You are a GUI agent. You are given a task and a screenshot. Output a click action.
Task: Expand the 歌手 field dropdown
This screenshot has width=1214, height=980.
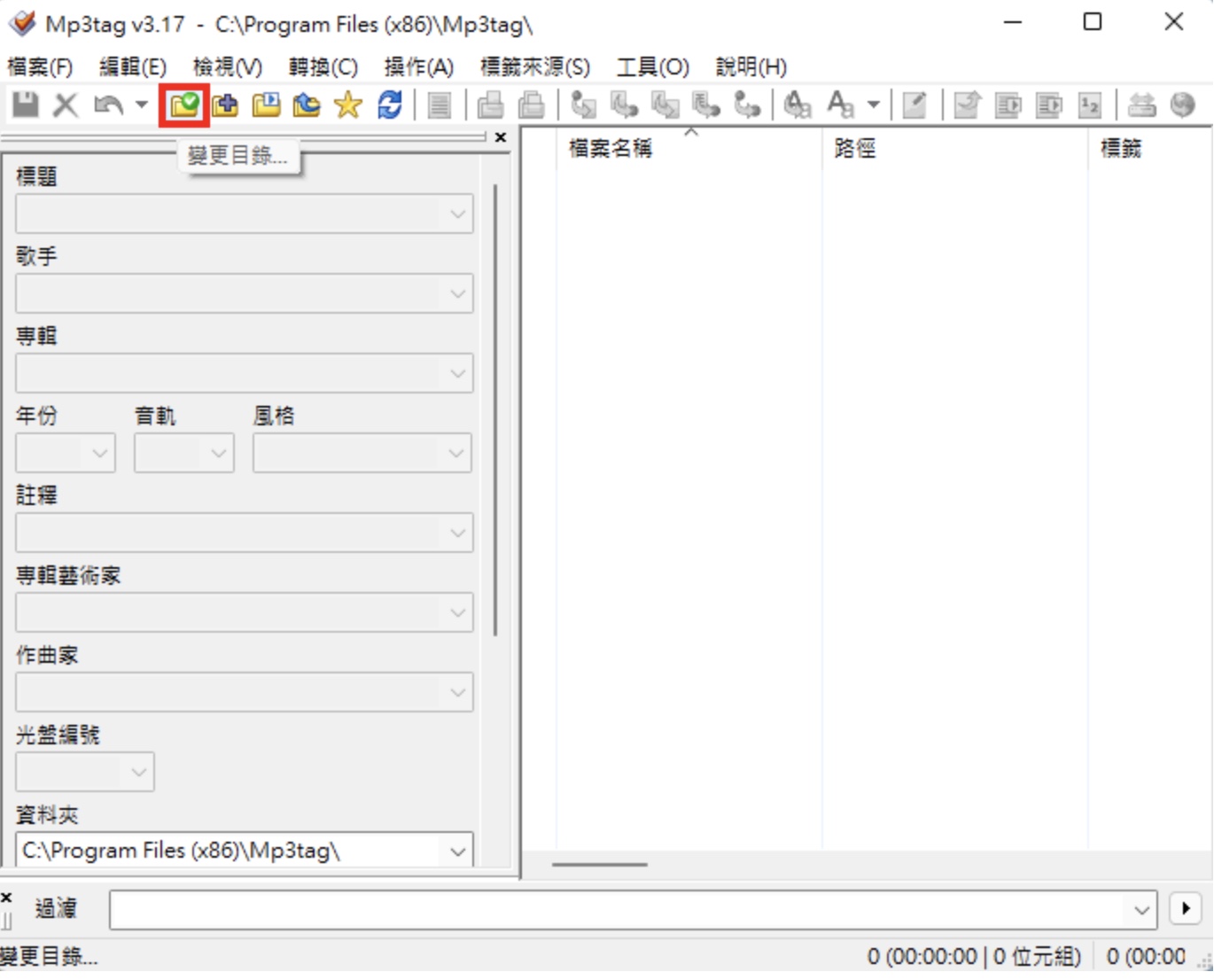(457, 293)
